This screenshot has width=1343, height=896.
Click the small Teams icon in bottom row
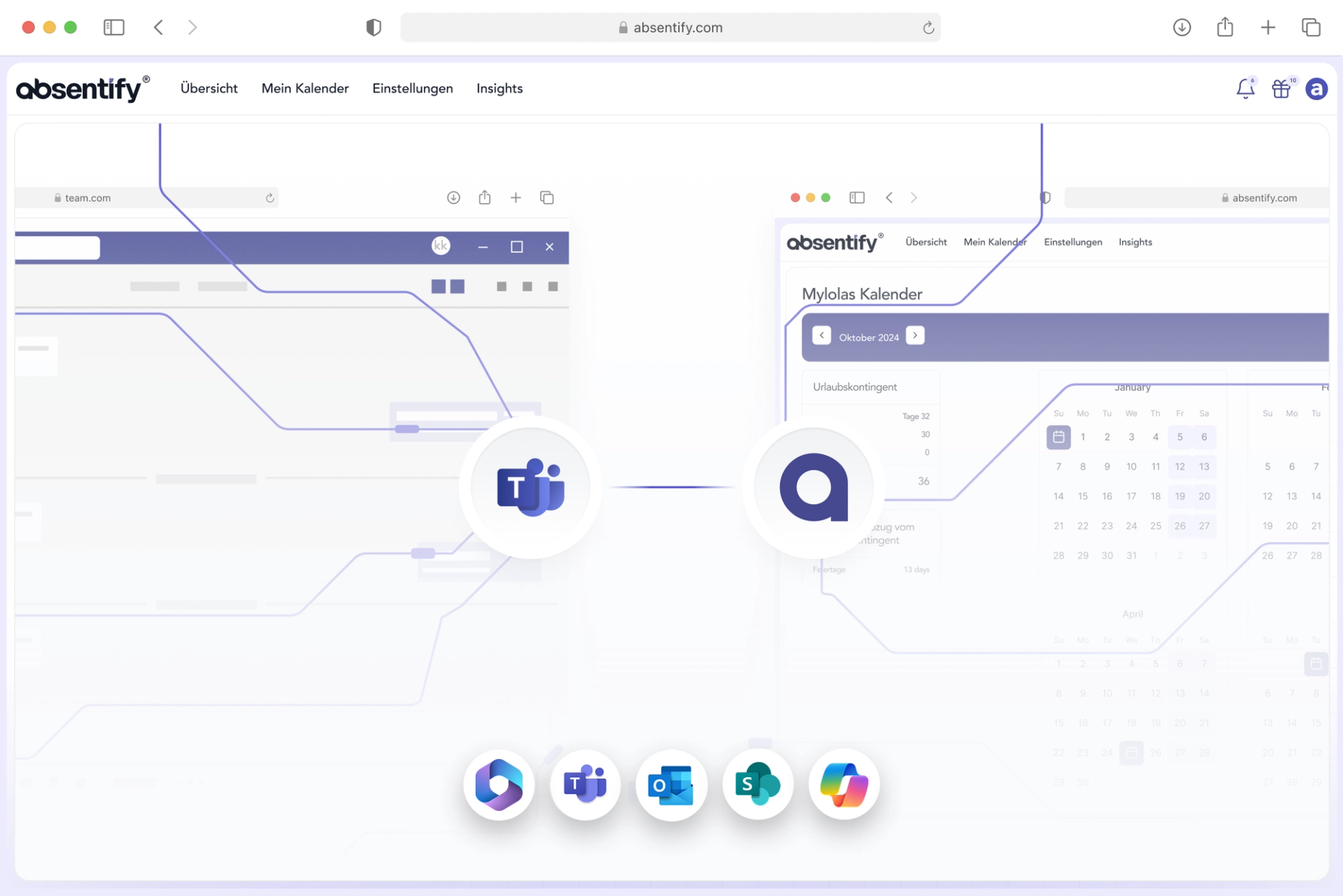585,784
